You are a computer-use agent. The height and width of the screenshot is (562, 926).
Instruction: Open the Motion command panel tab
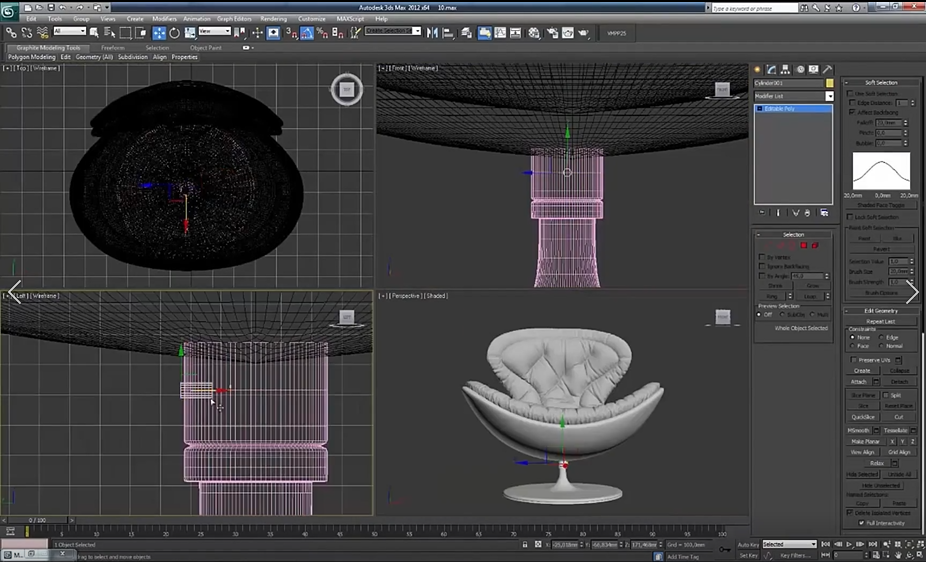pos(800,70)
